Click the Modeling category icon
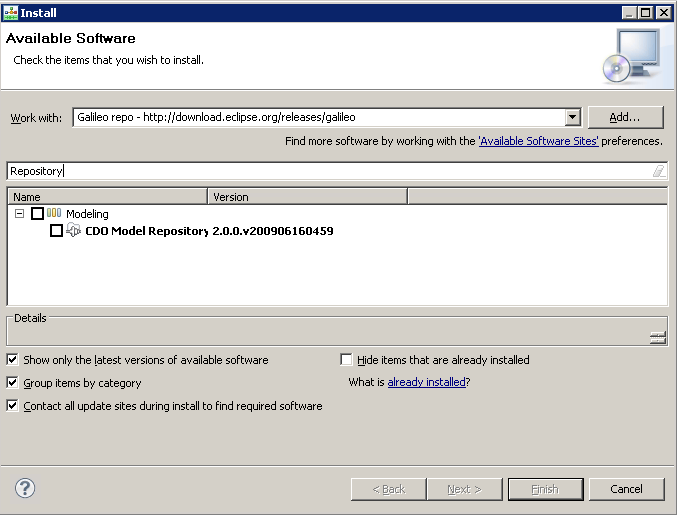 tap(54, 213)
